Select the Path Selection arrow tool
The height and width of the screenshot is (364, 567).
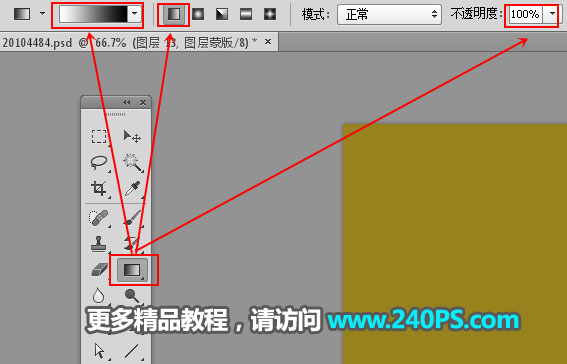pyautogui.click(x=99, y=351)
